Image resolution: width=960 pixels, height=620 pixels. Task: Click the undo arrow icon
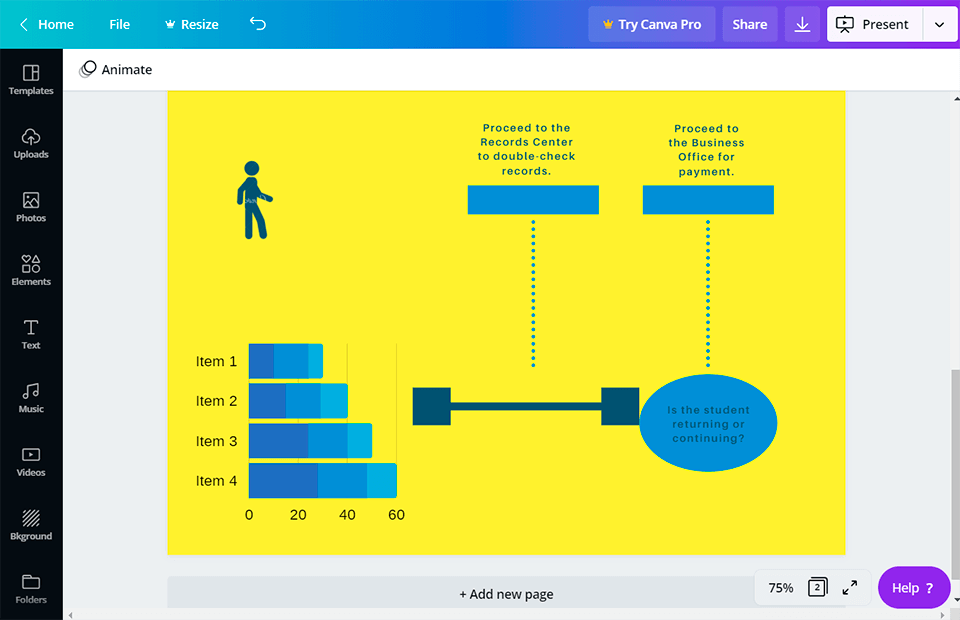click(x=258, y=24)
